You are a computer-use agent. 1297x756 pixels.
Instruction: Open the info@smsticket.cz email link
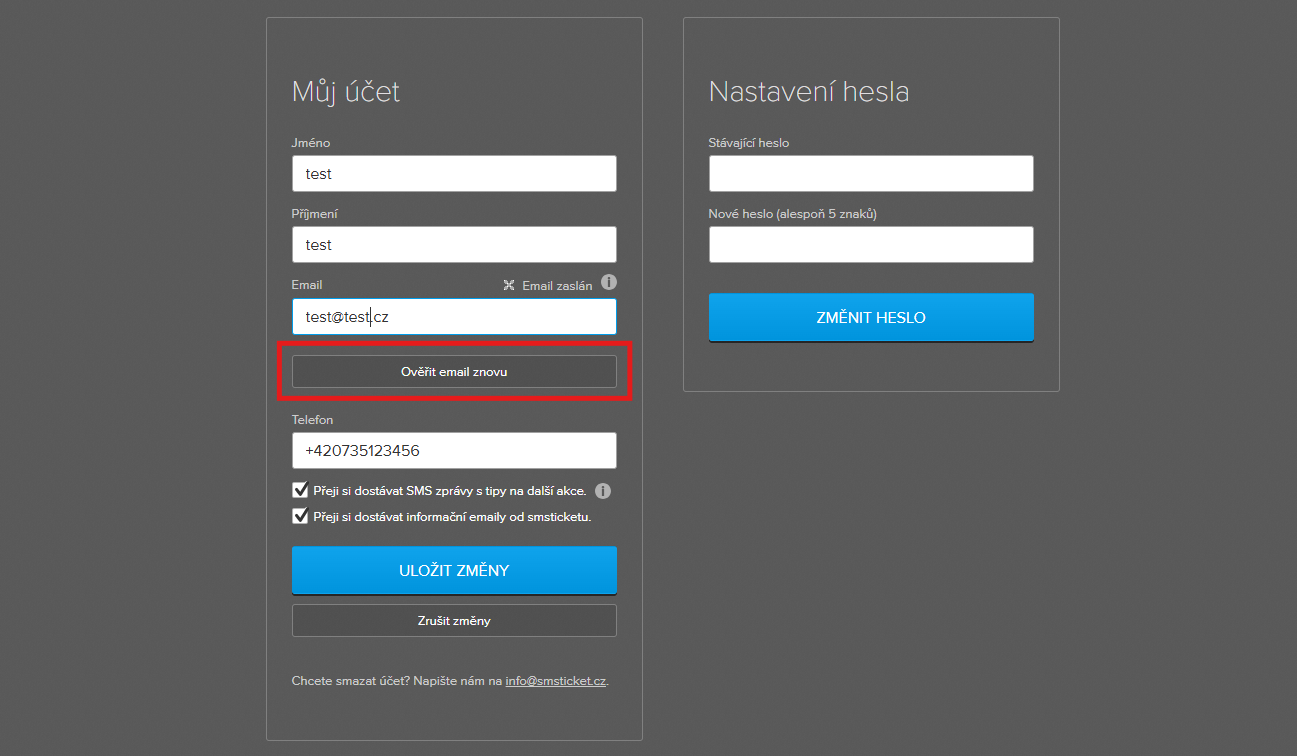[x=555, y=681]
